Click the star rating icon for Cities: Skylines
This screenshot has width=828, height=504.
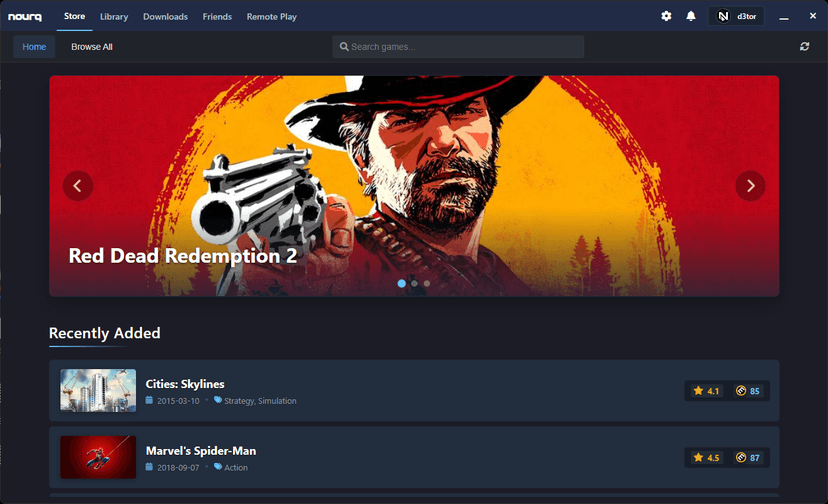tap(698, 390)
